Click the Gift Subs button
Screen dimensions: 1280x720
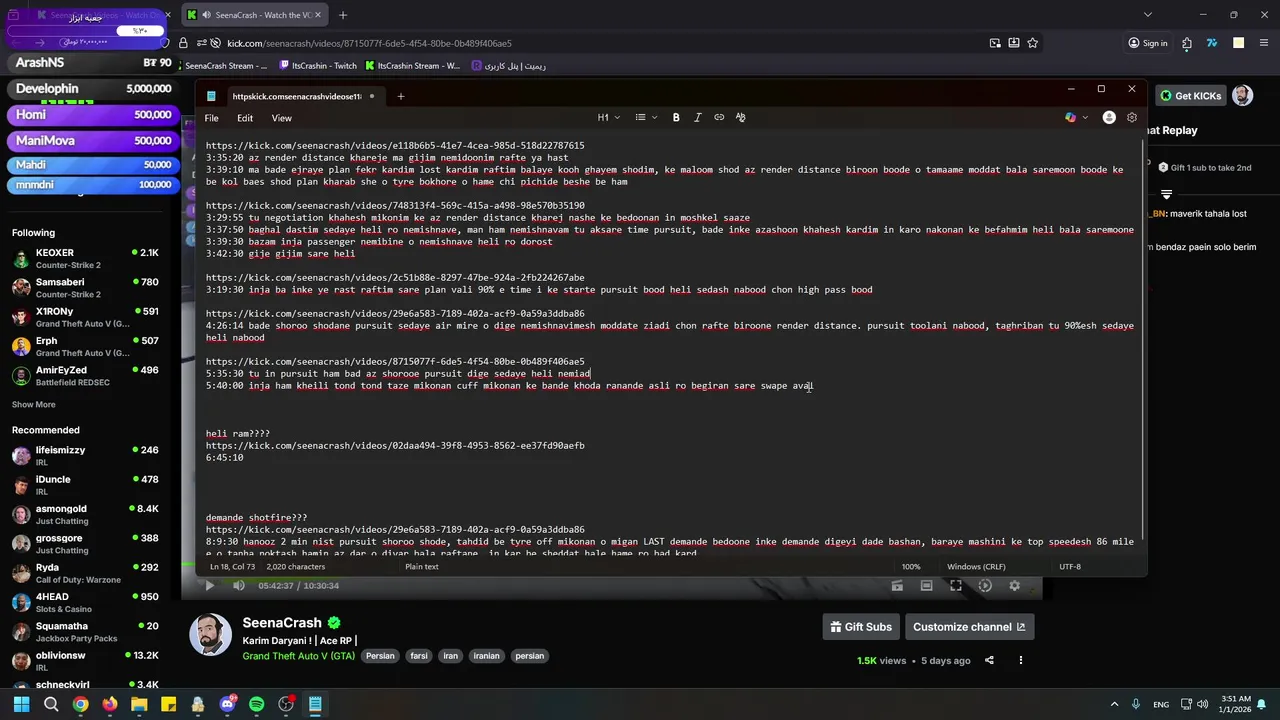click(861, 627)
